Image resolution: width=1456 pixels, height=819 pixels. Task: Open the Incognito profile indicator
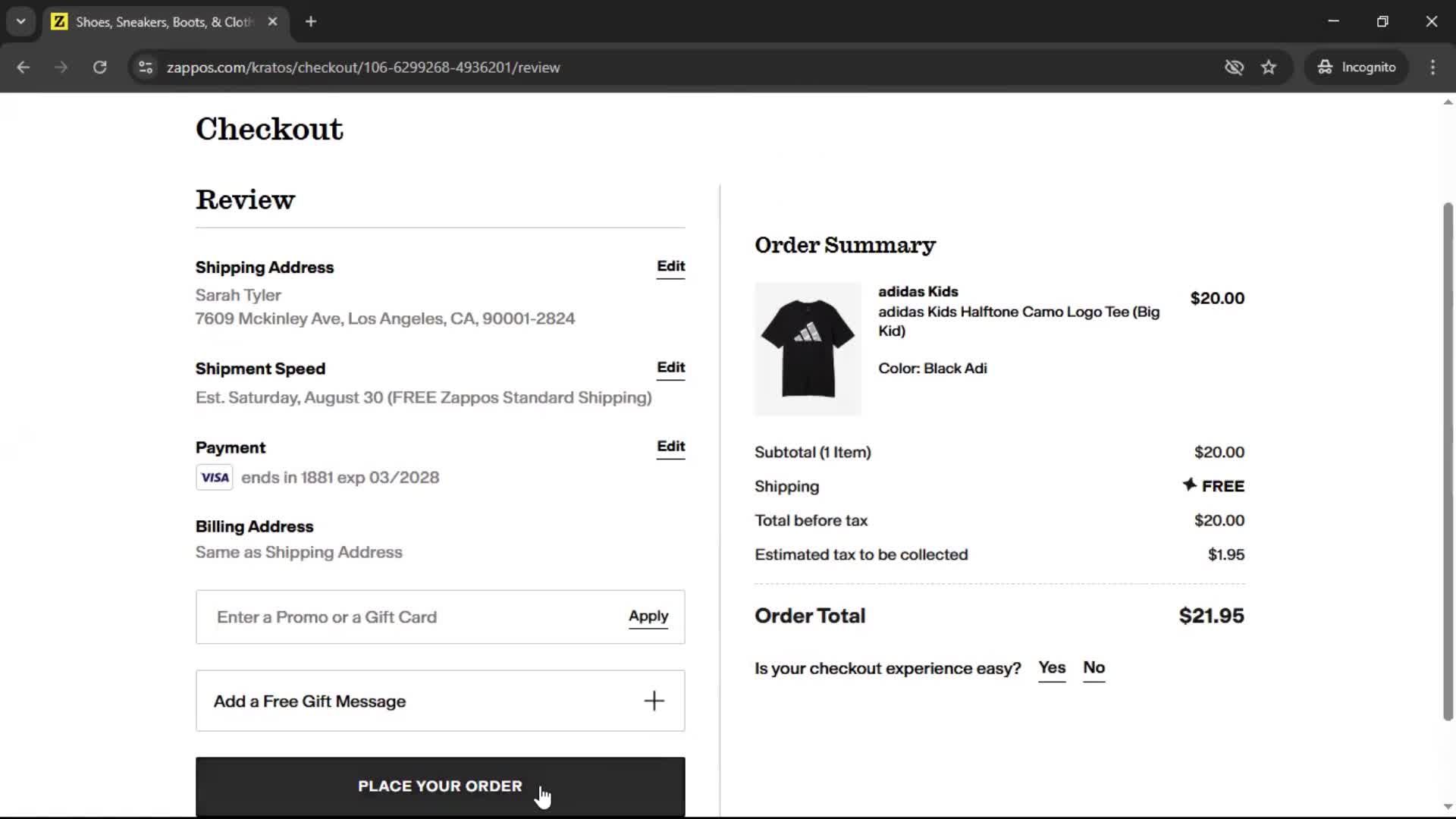(1357, 67)
